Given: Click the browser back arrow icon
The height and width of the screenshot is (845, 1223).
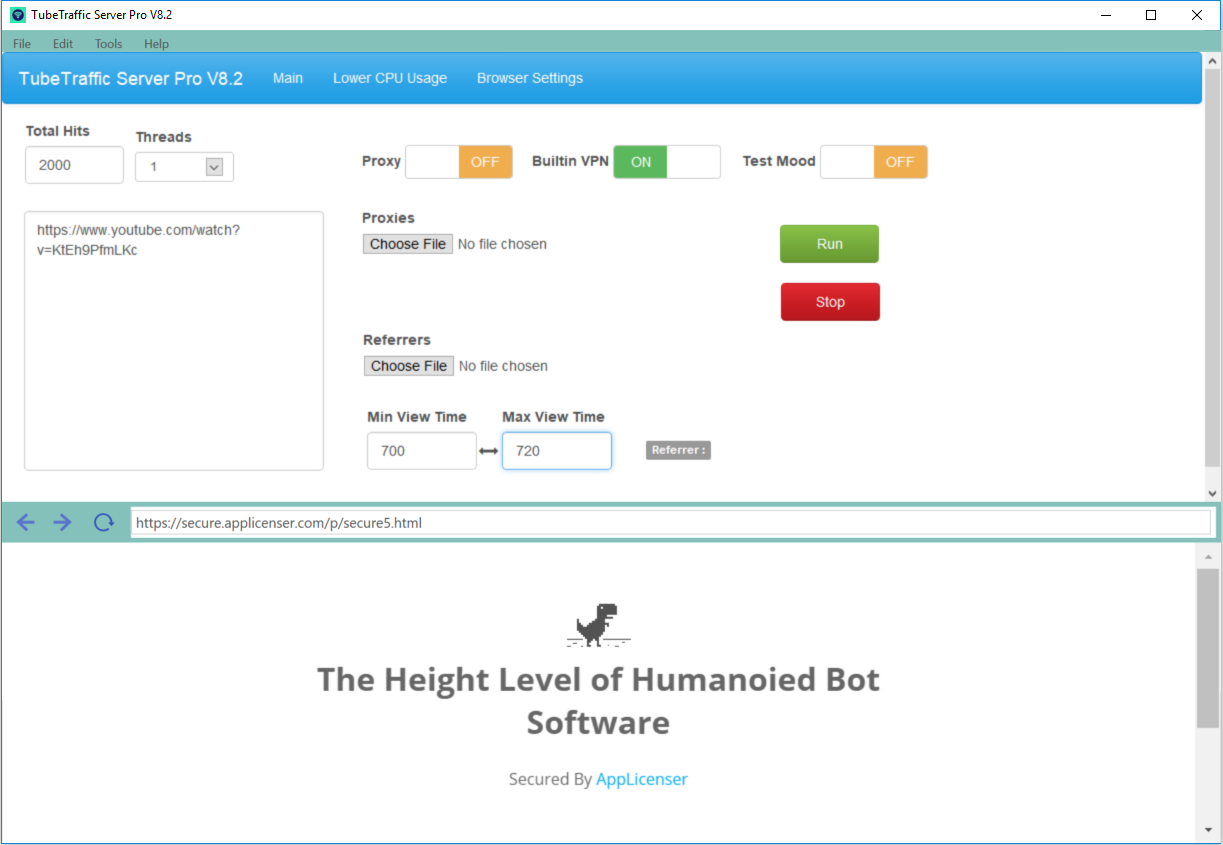Looking at the screenshot, I should point(26,522).
